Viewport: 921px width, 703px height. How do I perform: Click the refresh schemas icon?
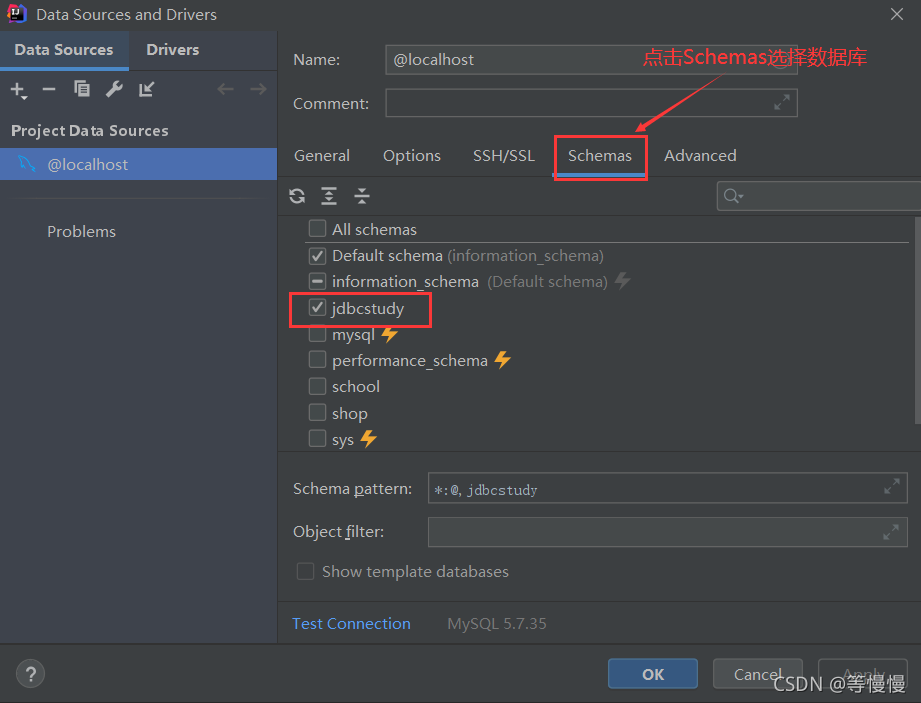pyautogui.click(x=296, y=196)
